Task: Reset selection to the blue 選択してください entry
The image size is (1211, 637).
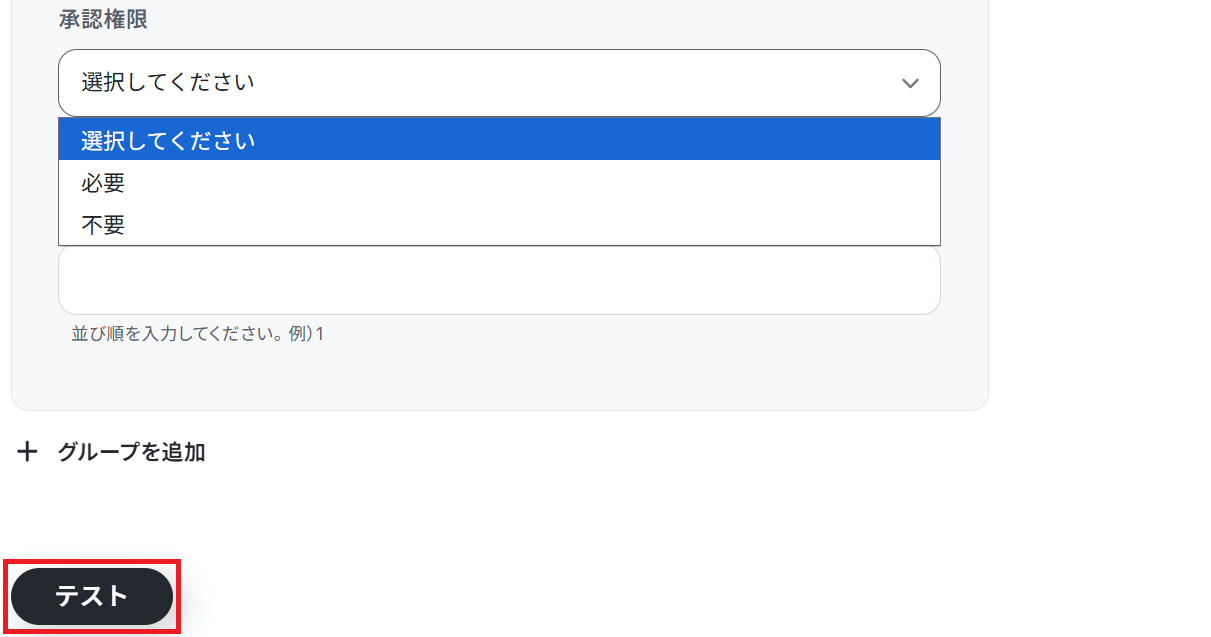Action: coord(168,140)
